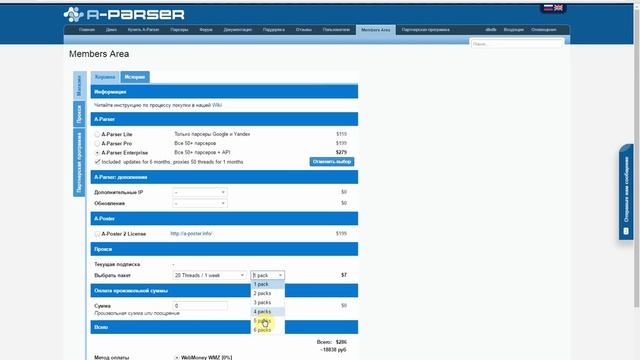The image size is (640, 360).
Task: Click the Отменить выбор button
Action: (x=332, y=162)
